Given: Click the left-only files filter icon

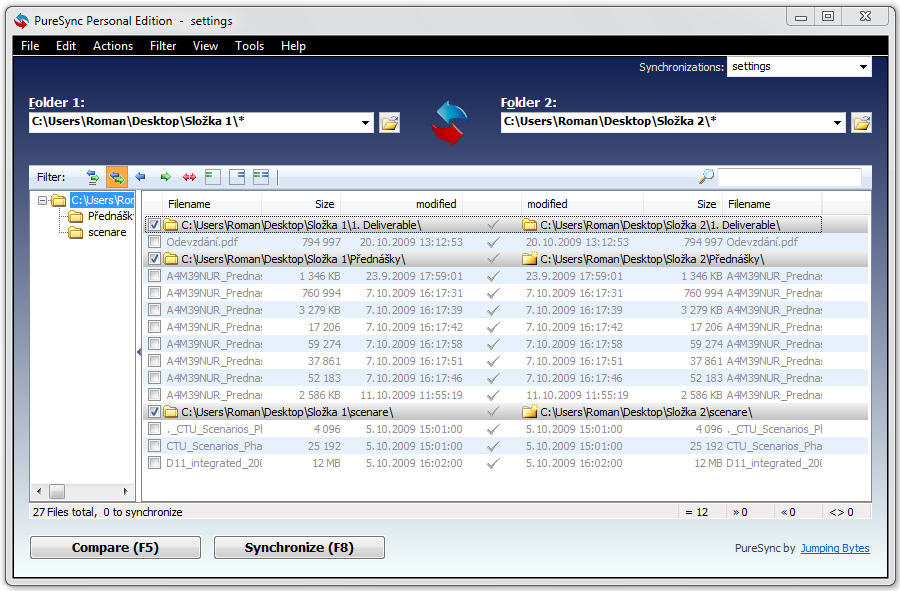Looking at the screenshot, I should (213, 177).
